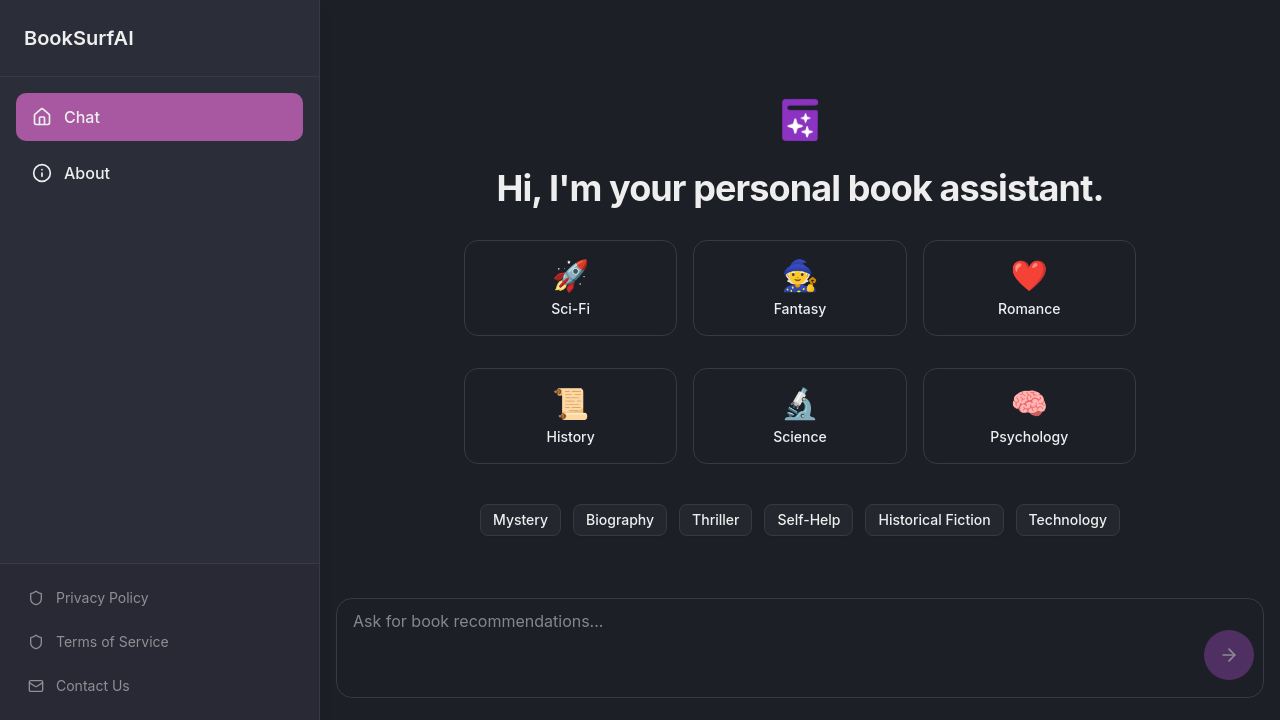Pick the Thriller genre chip
The height and width of the screenshot is (720, 1280).
(x=715, y=520)
